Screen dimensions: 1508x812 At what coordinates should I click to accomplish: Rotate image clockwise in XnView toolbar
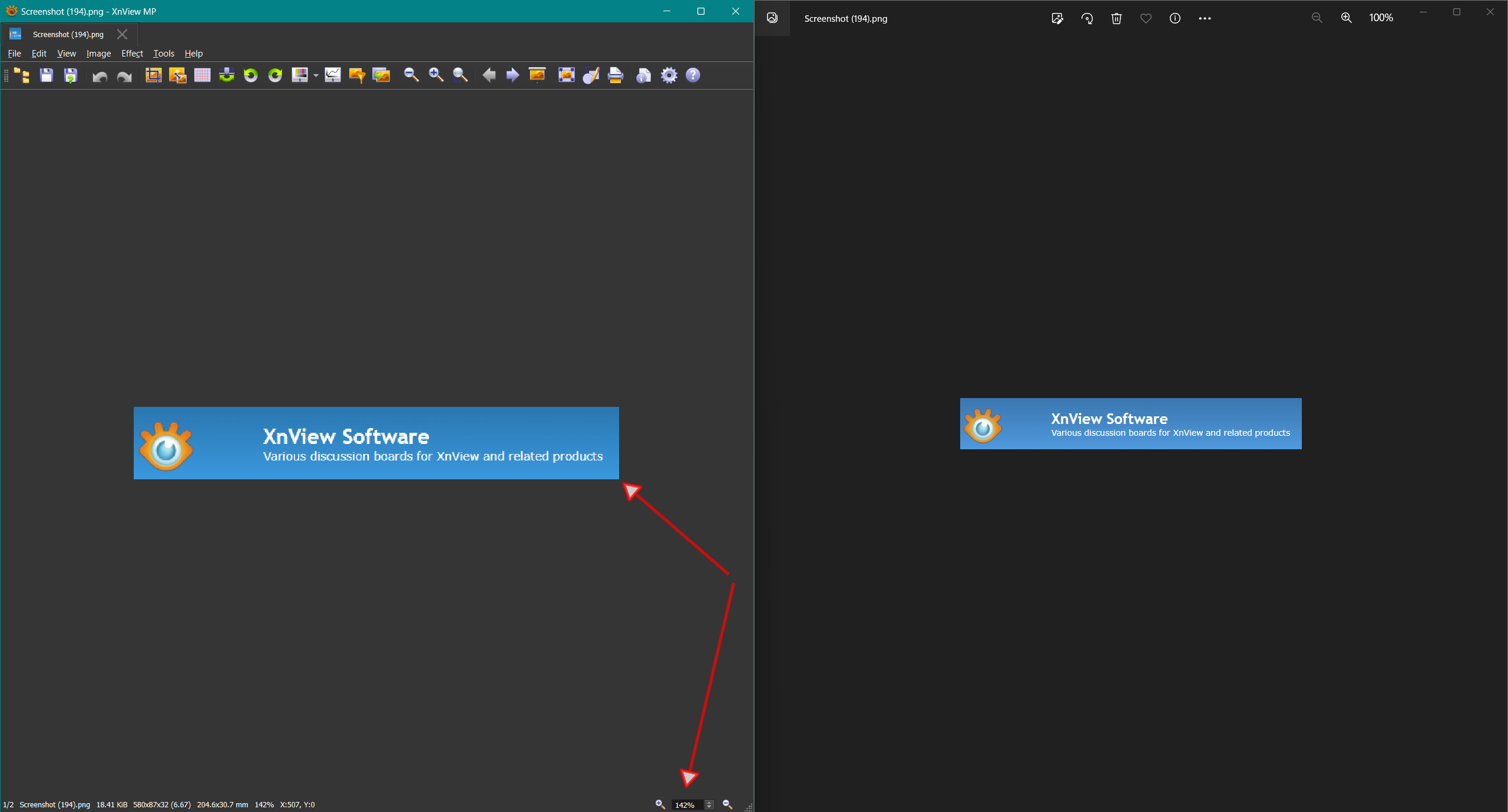coord(275,75)
